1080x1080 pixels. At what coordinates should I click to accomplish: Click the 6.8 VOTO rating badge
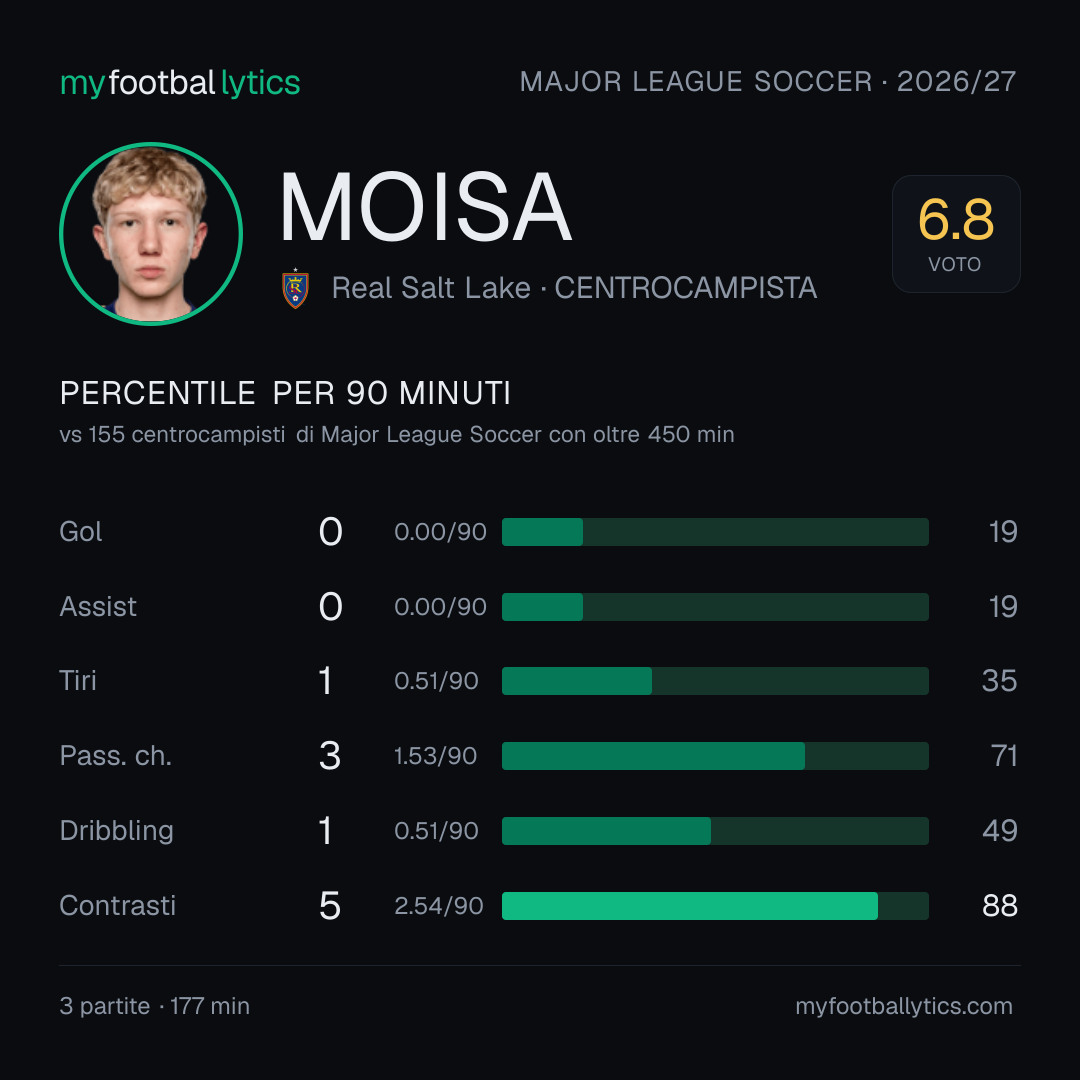click(x=956, y=234)
